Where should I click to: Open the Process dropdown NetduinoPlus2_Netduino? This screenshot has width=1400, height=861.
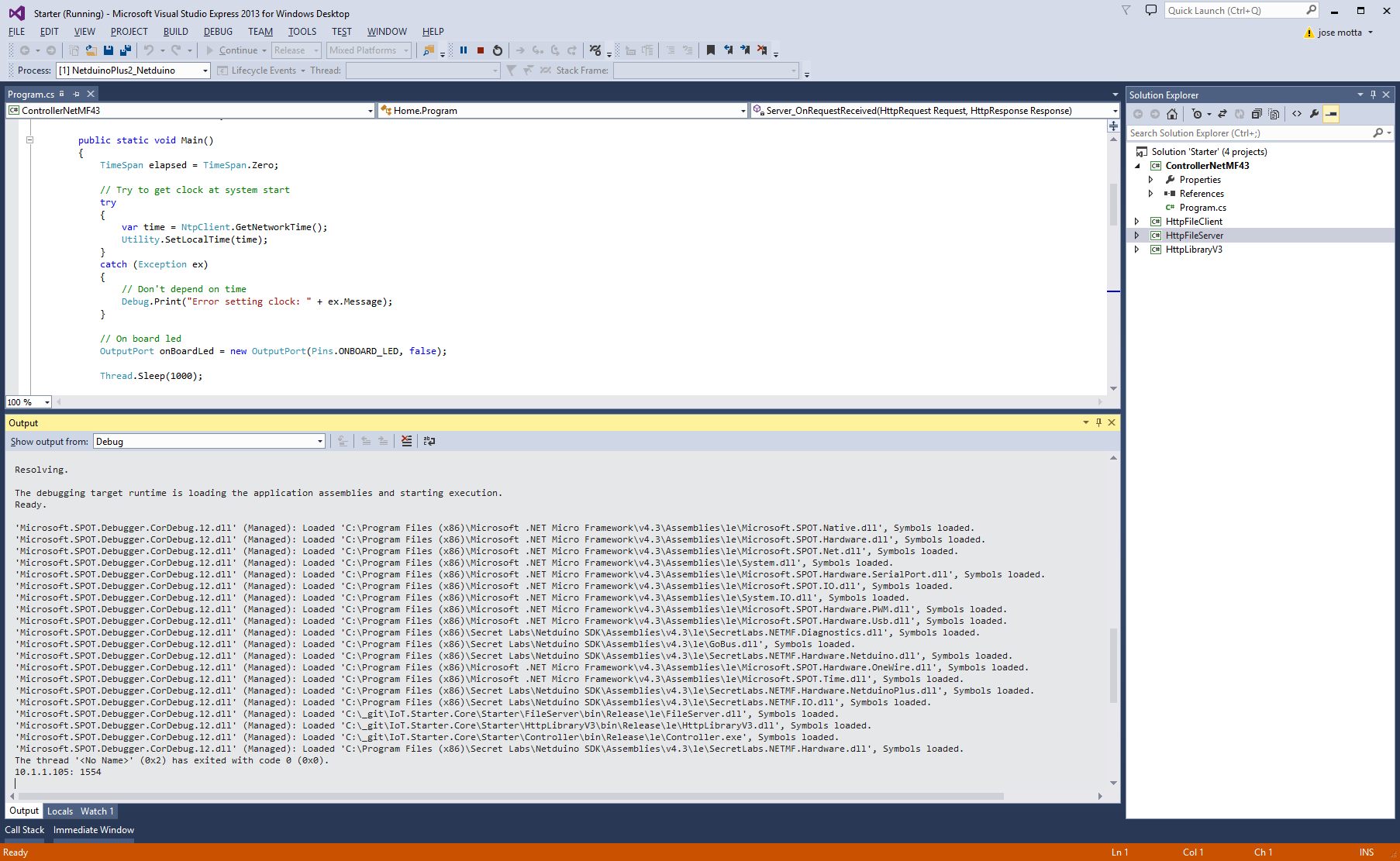[133, 71]
